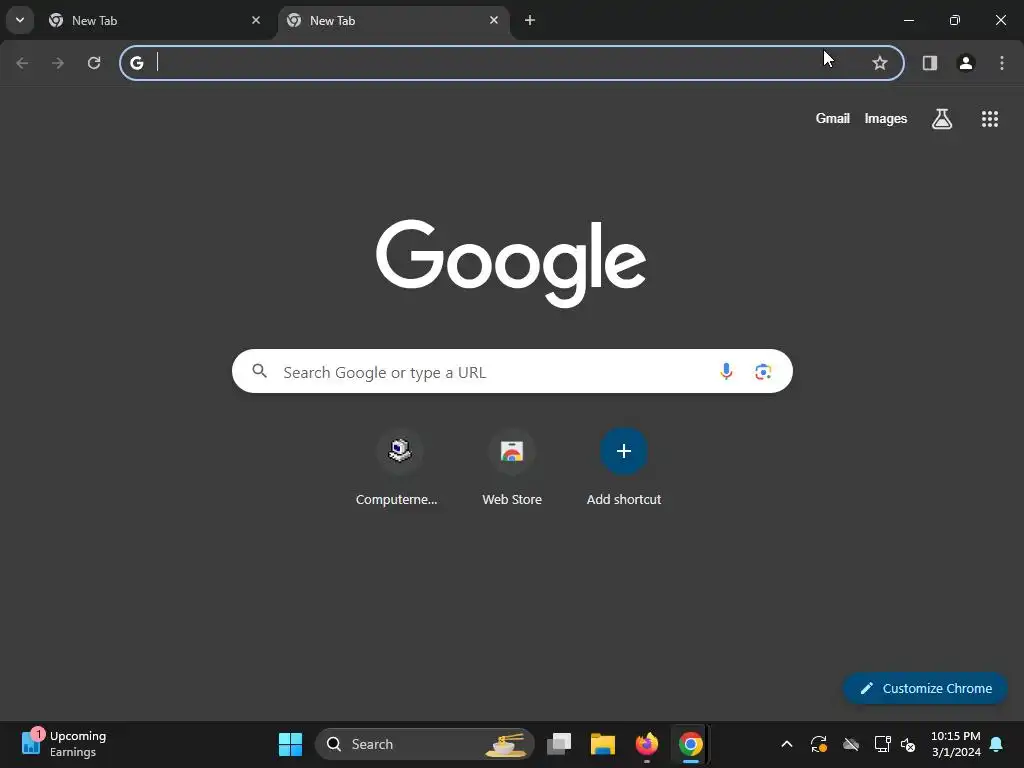Reload the current page
1024x768 pixels.
[94, 63]
